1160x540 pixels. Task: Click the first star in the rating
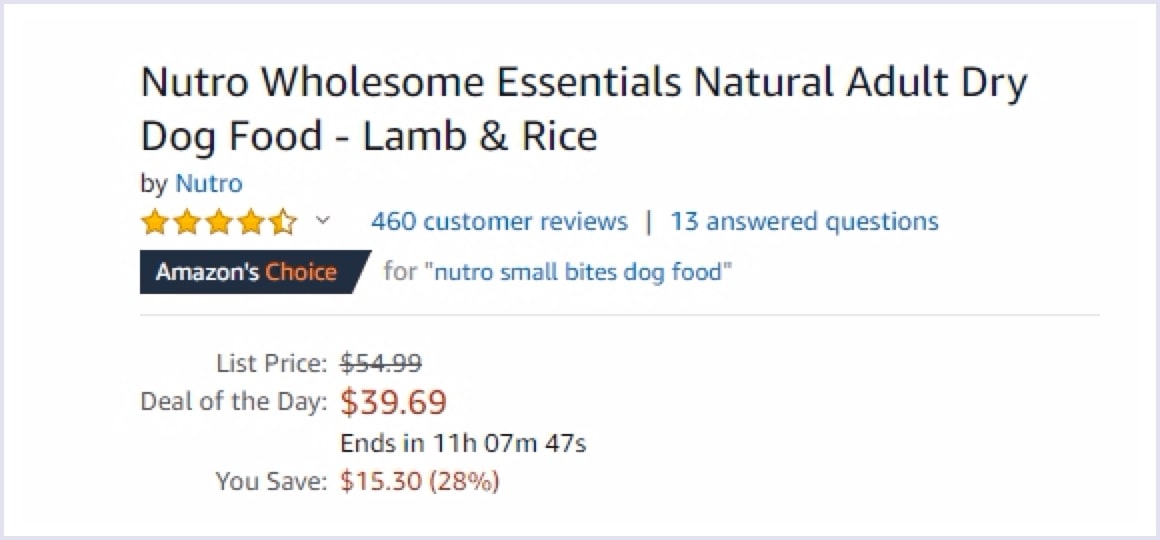click(155, 221)
